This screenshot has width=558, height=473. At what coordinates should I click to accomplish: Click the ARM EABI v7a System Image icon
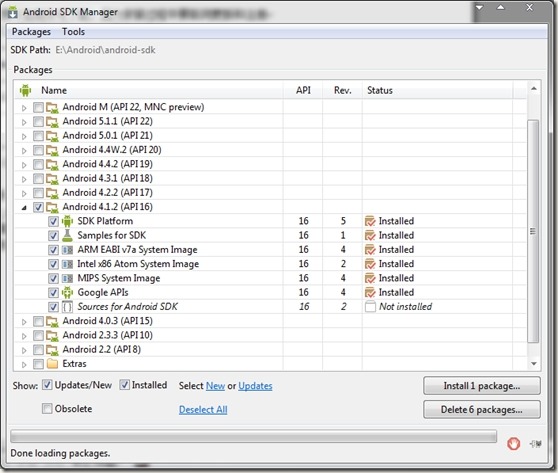point(67,250)
